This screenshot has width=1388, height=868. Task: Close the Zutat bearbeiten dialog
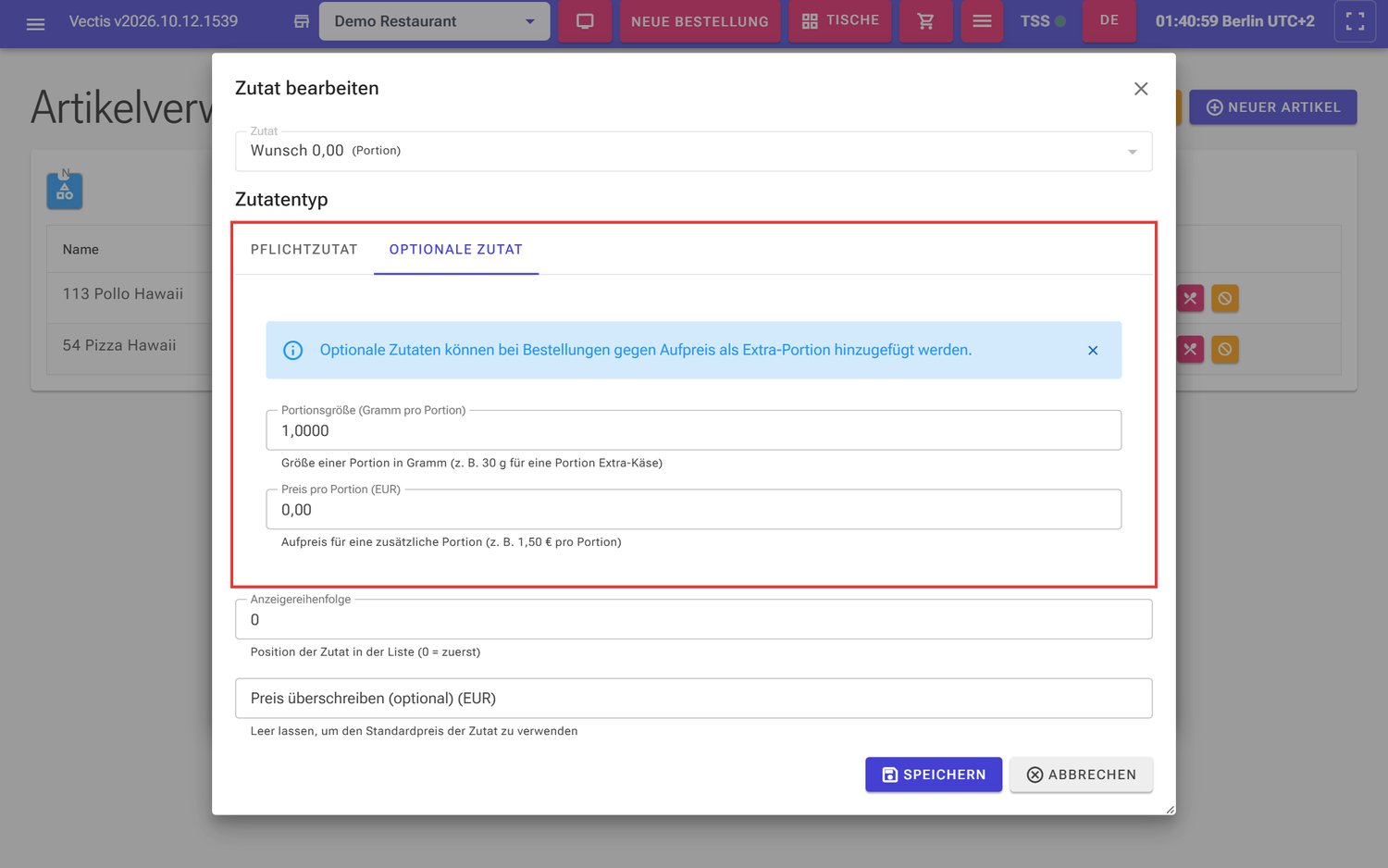point(1141,89)
